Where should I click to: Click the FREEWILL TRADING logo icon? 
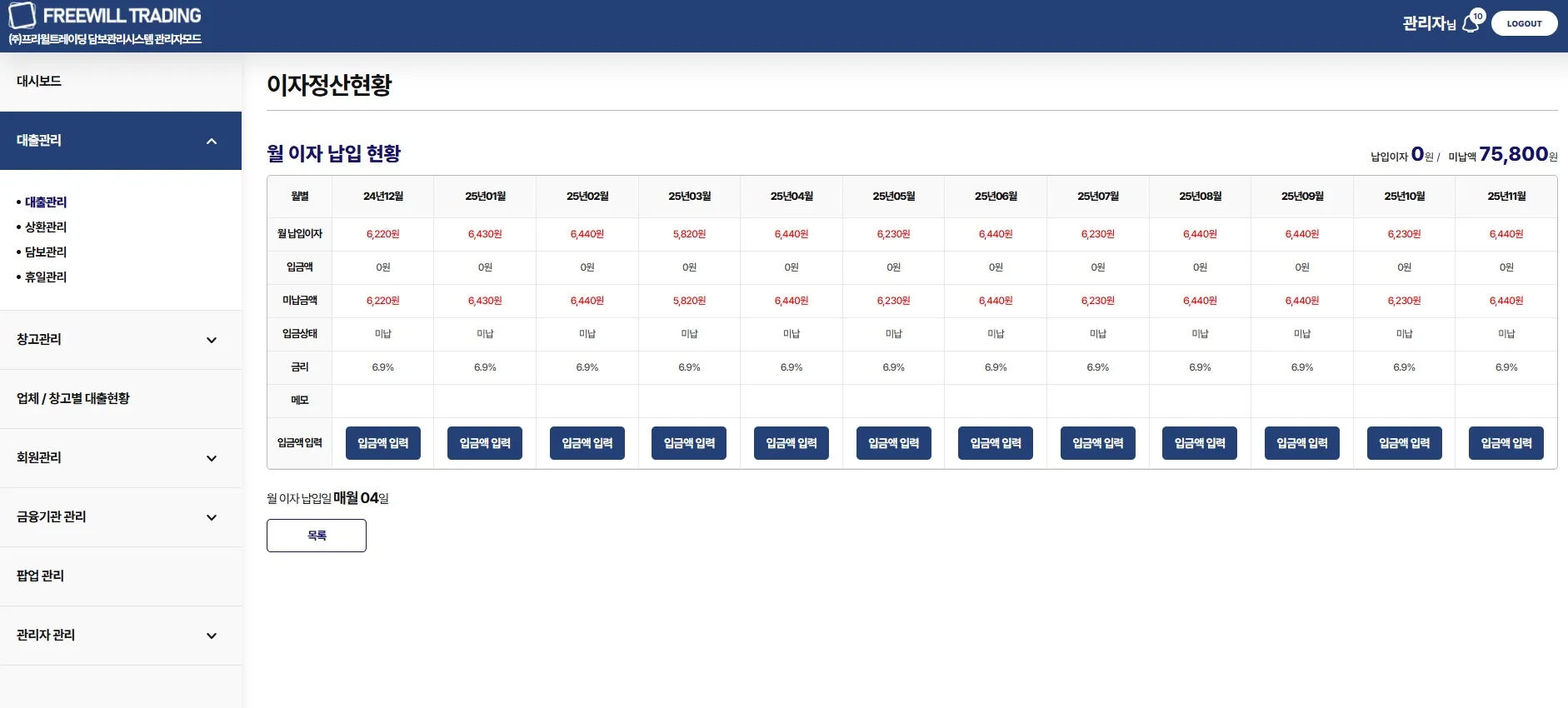coord(22,15)
